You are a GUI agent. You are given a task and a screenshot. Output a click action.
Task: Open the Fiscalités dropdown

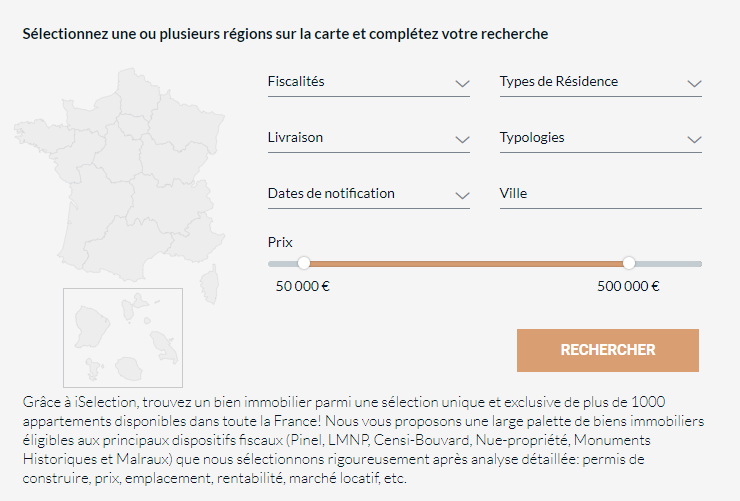[369, 82]
